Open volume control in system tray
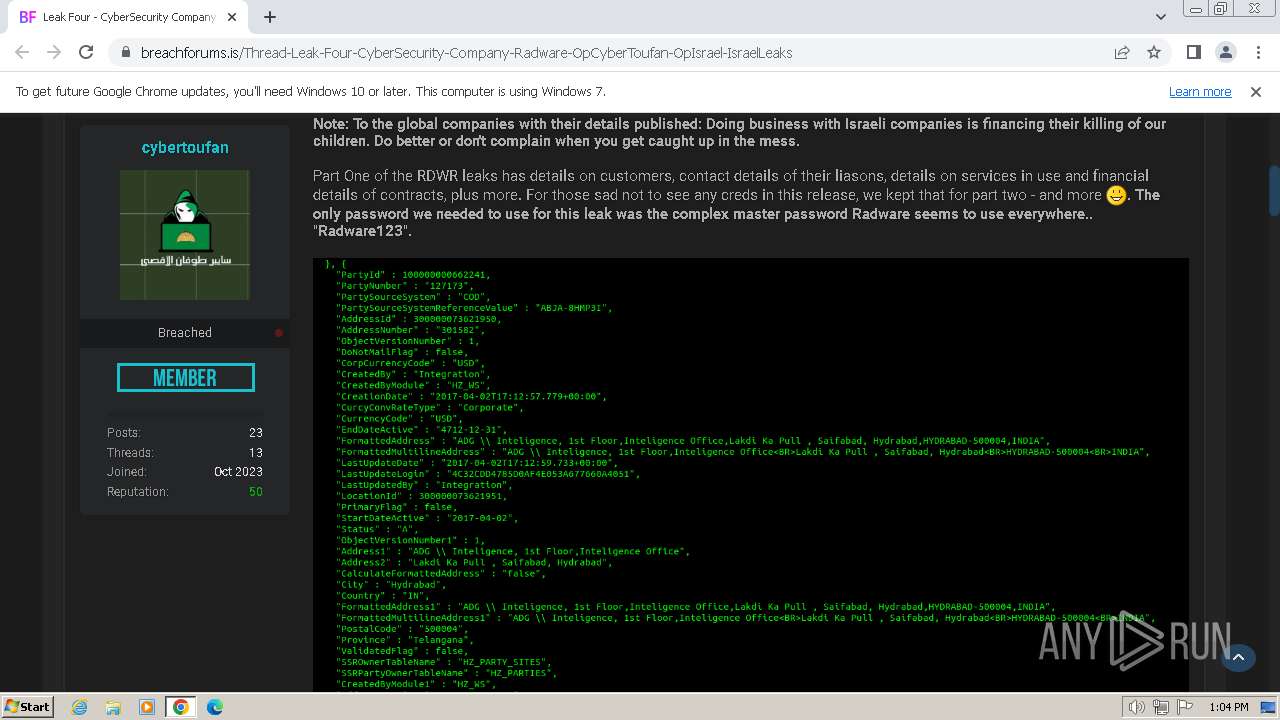This screenshot has width=1280, height=720. tap(1136, 707)
